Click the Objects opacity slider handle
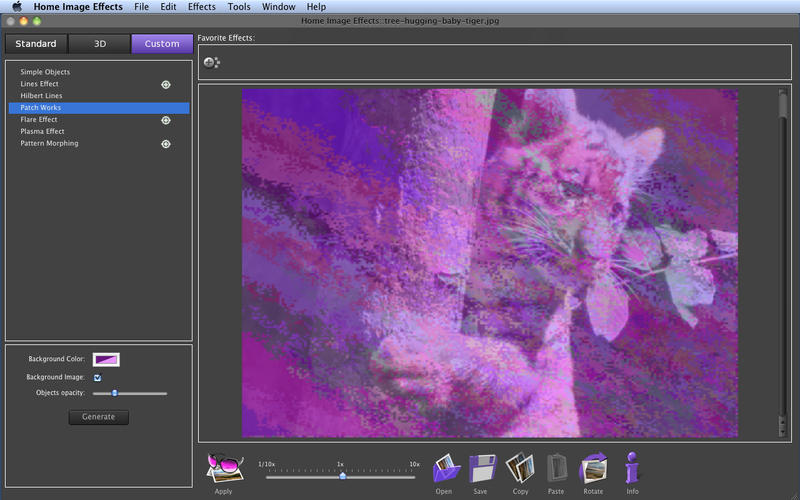The image size is (800, 500). 115,394
